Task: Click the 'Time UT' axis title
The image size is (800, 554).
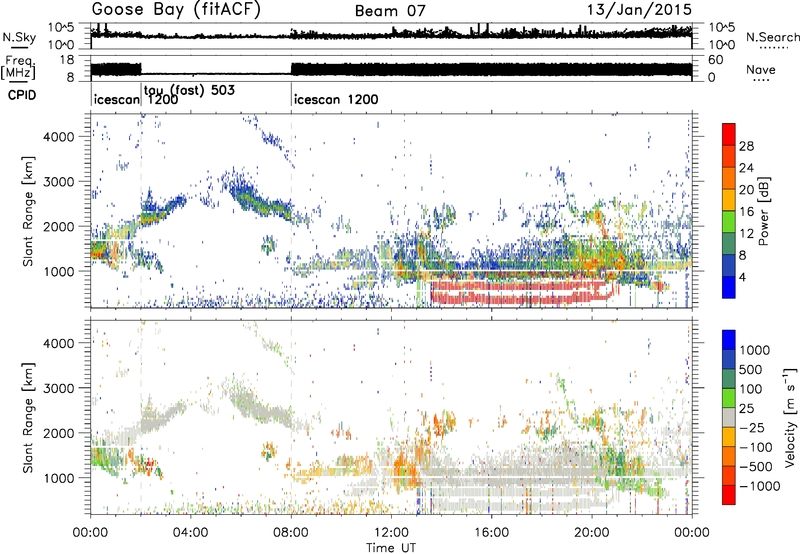Action: tap(391, 548)
